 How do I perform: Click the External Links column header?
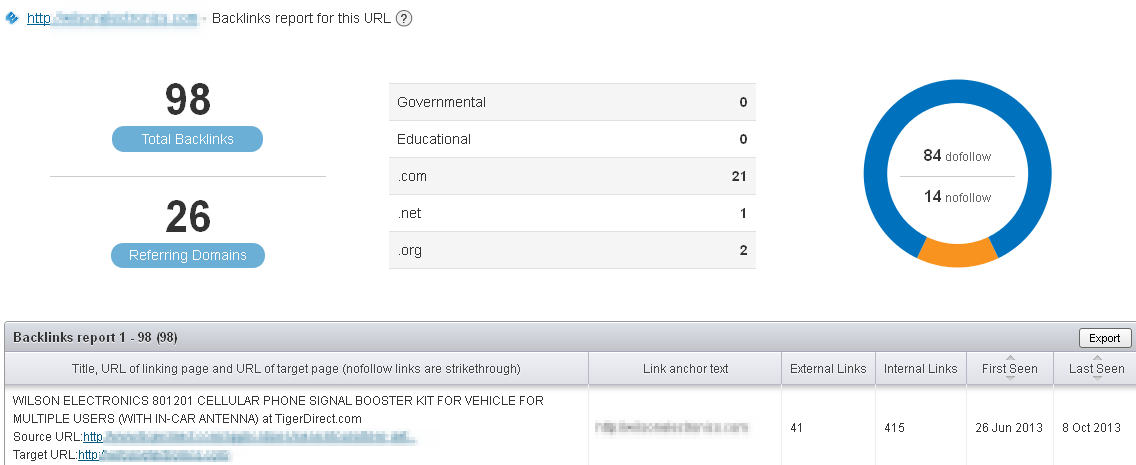coord(828,369)
